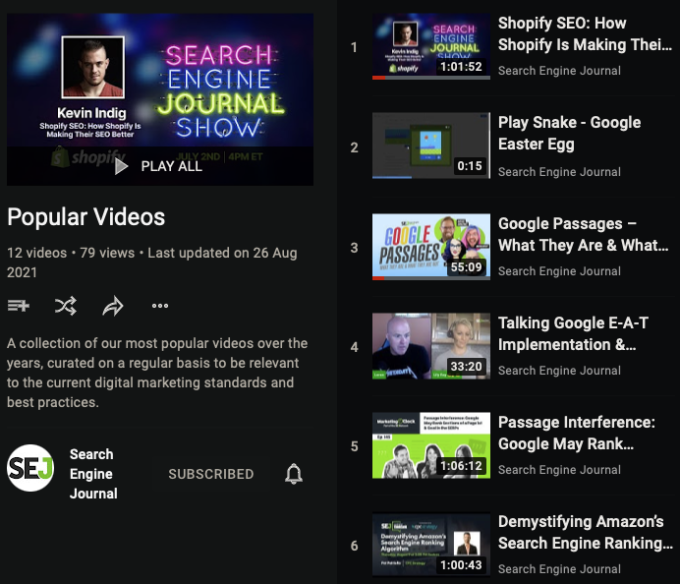Click title 'Play Snake - Google Easter Egg'
Viewport: 680px width, 584px height.
pos(569,133)
